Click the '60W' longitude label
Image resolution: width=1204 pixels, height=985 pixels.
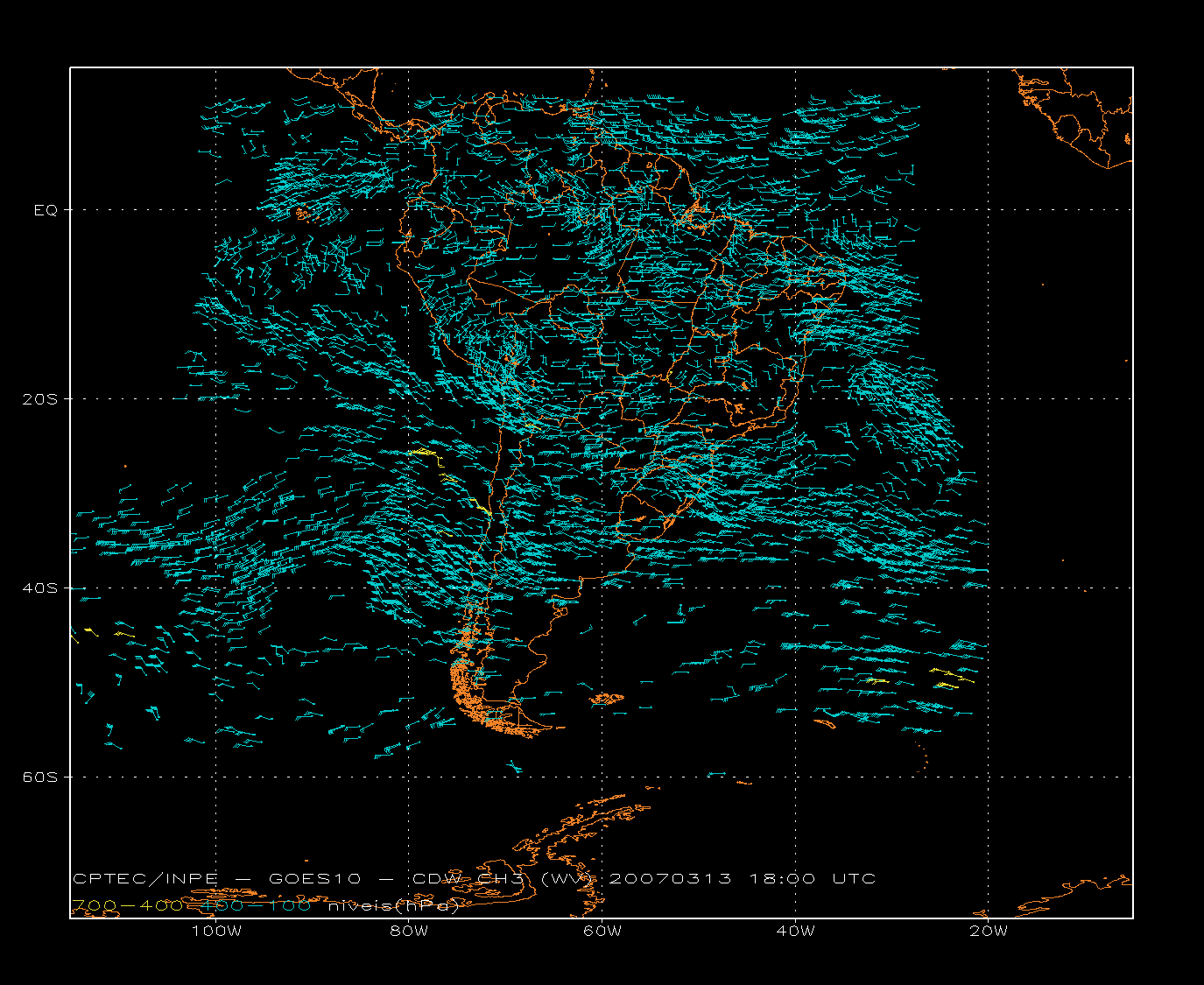602,931
